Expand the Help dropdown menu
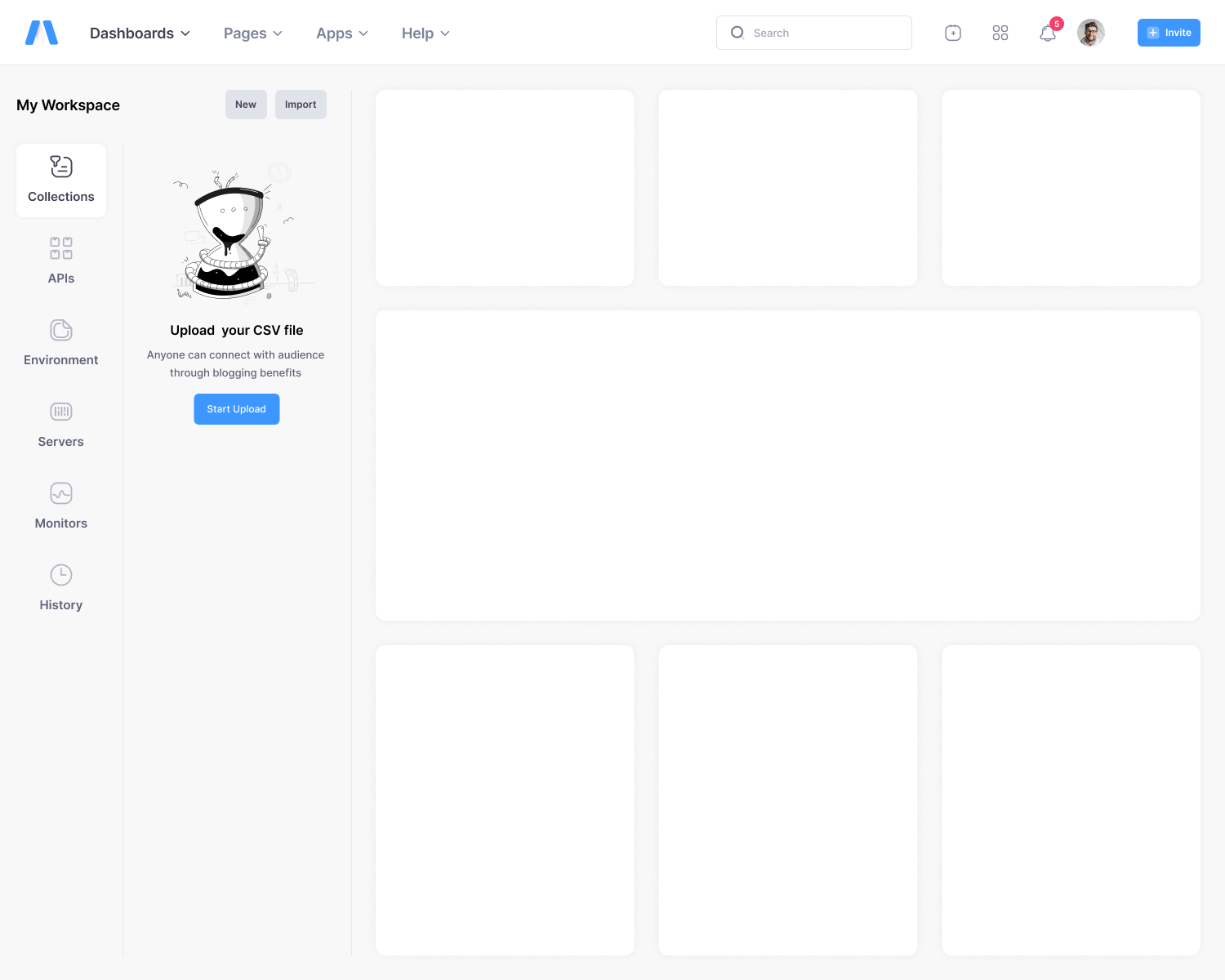 pos(425,33)
